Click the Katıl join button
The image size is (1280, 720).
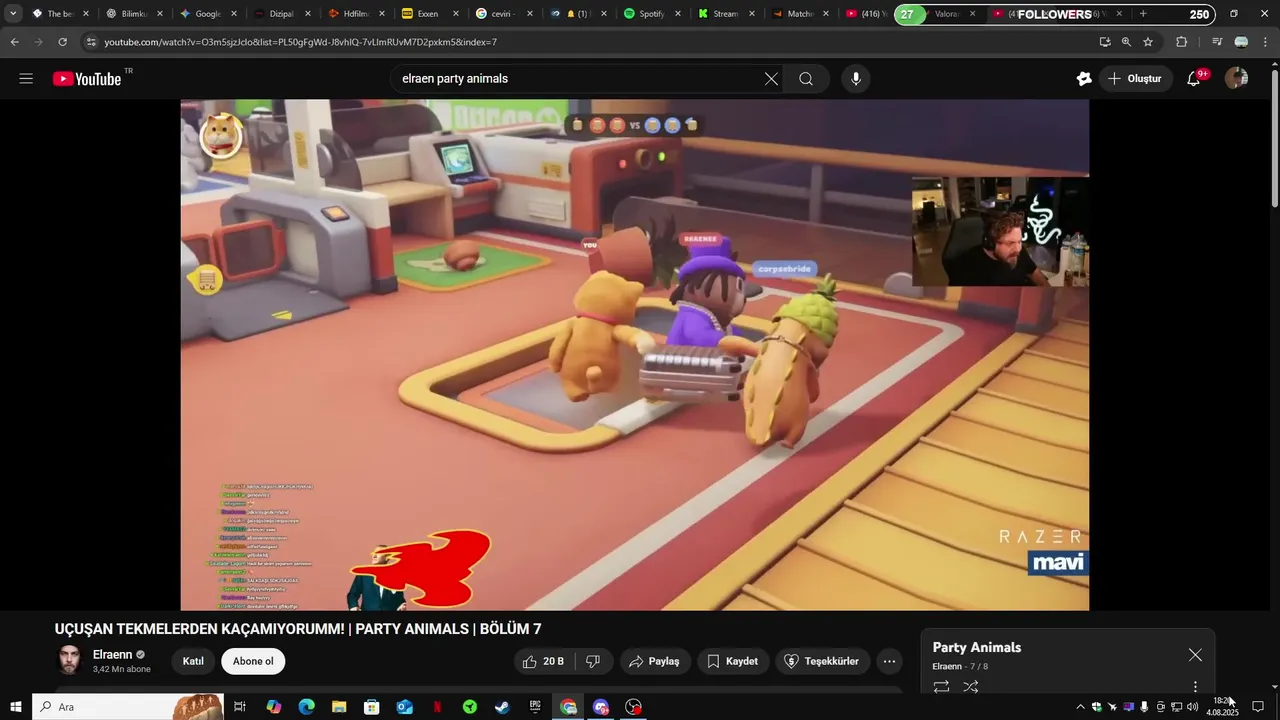(x=193, y=661)
